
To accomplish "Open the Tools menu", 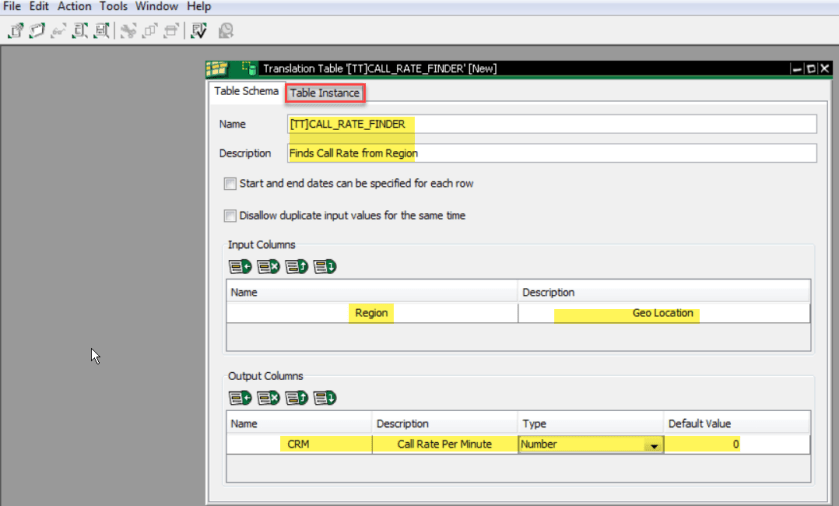I will 113,6.
